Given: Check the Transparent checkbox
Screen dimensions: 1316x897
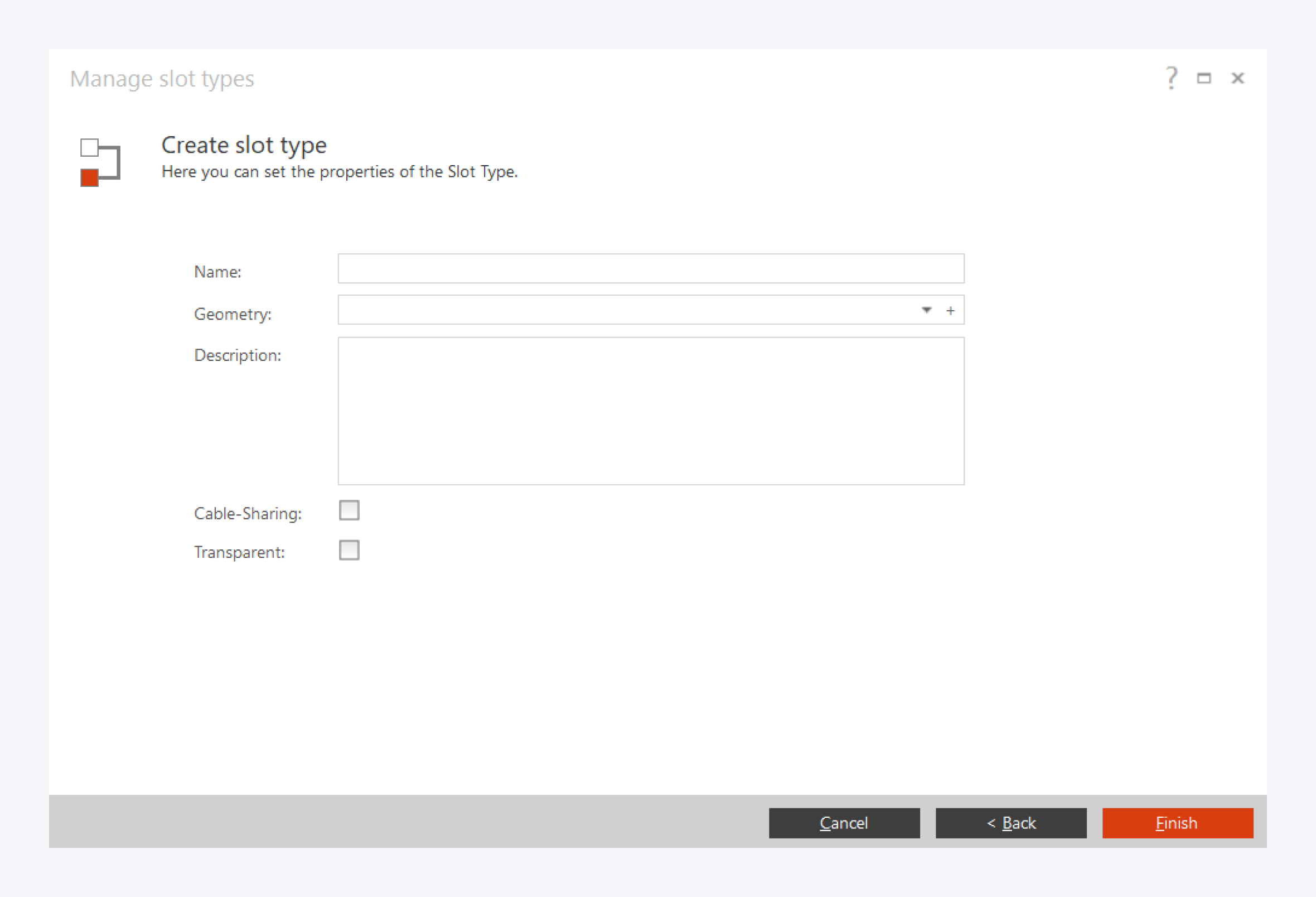Looking at the screenshot, I should (349, 550).
